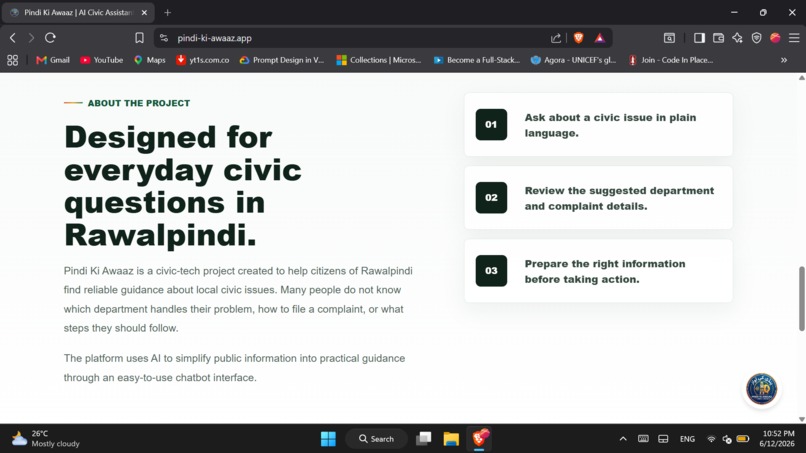Viewport: 806px width, 453px height.
Task: Click 'Prepare the right information' card text
Action: click(x=604, y=271)
